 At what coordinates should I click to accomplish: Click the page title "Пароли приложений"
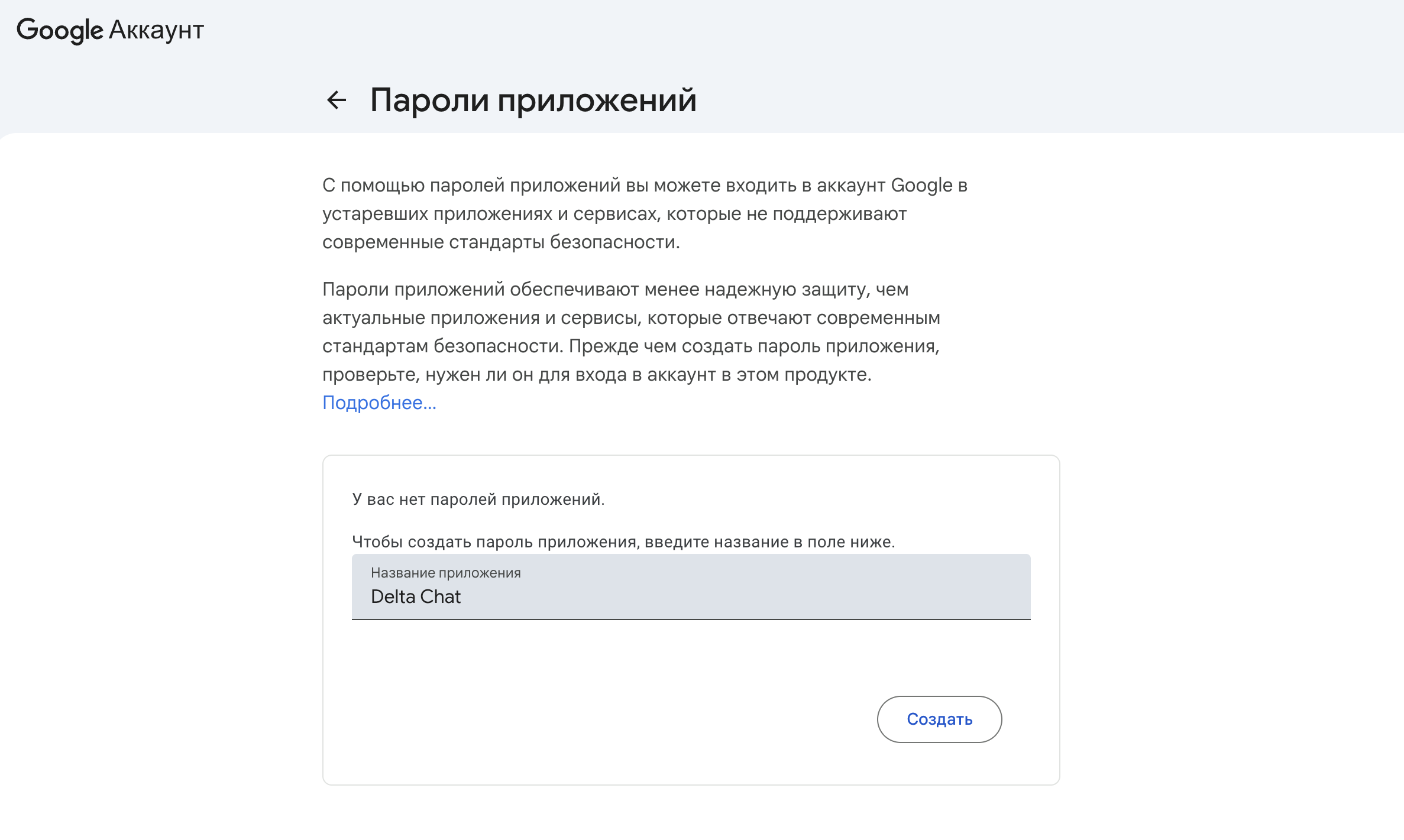coord(533,100)
